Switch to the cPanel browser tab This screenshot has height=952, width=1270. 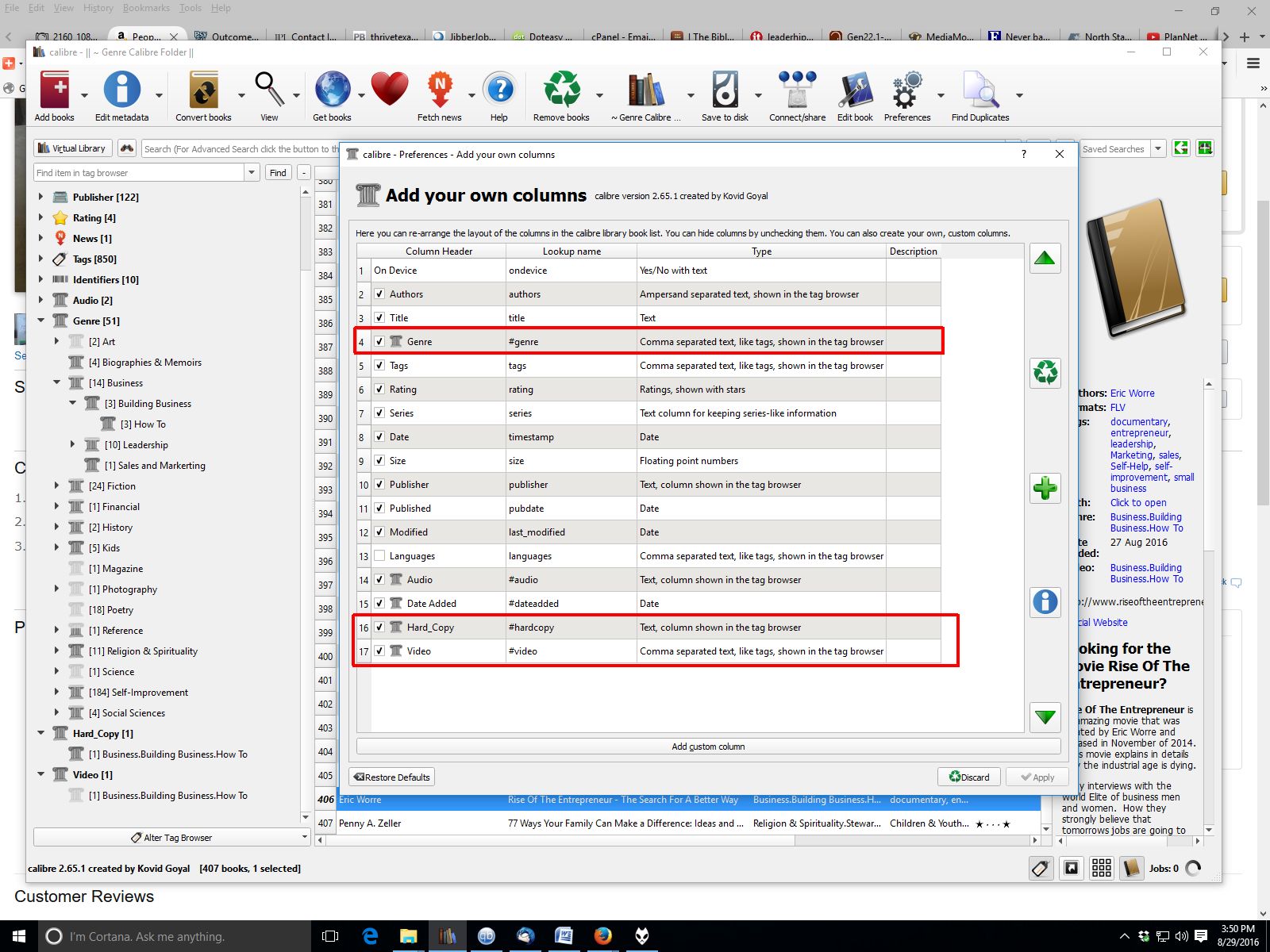(623, 36)
